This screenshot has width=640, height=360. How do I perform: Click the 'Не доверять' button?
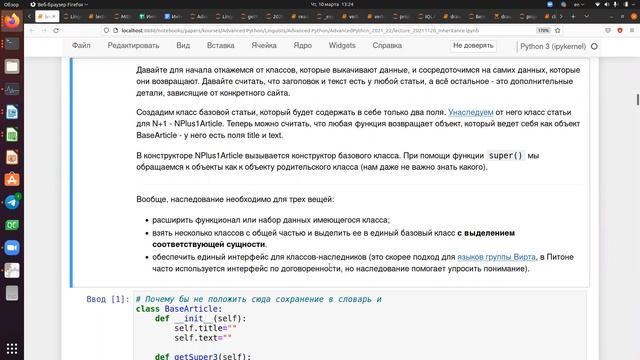(473, 46)
